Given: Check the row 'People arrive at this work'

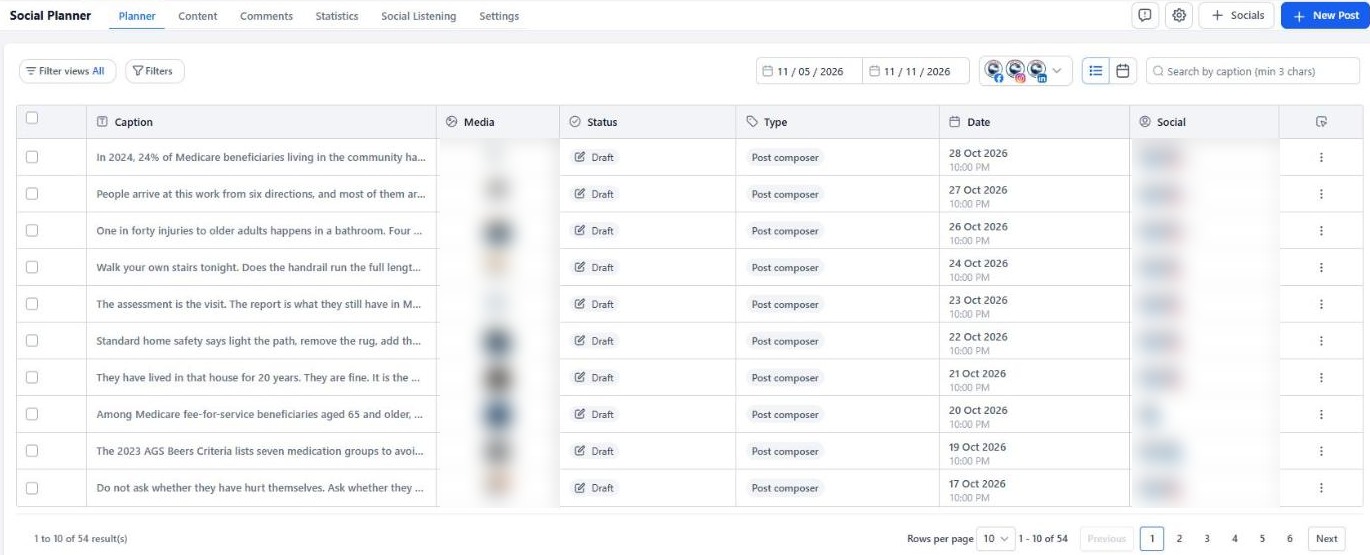Looking at the screenshot, I should (32, 194).
